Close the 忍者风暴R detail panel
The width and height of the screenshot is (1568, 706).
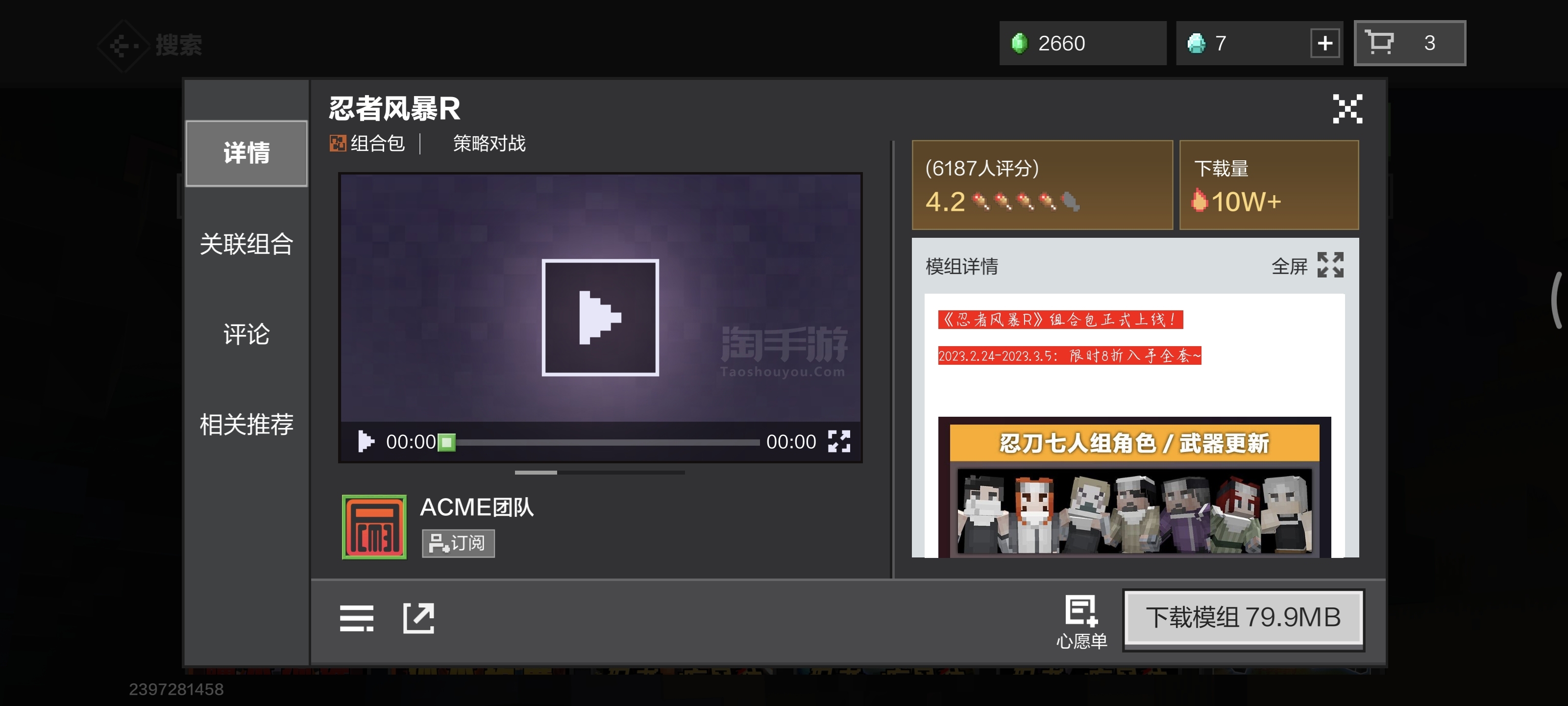[1347, 109]
